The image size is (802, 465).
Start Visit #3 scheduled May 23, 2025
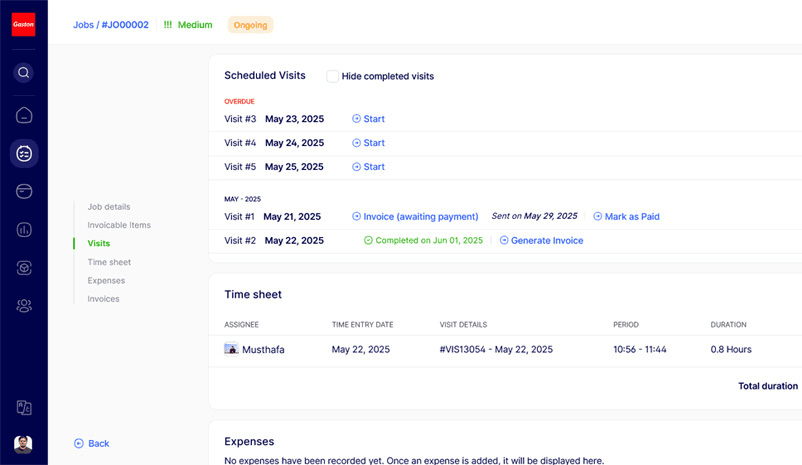tap(369, 119)
